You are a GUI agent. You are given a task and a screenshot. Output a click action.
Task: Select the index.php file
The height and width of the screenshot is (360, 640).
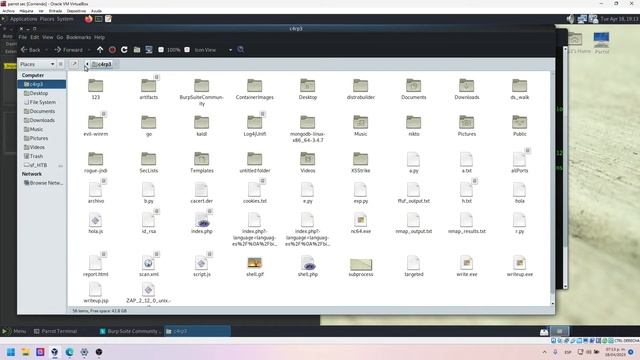tap(202, 223)
